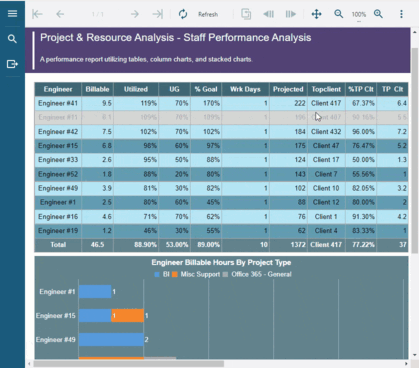
Task: Jump to last page of report
Action: [158, 14]
